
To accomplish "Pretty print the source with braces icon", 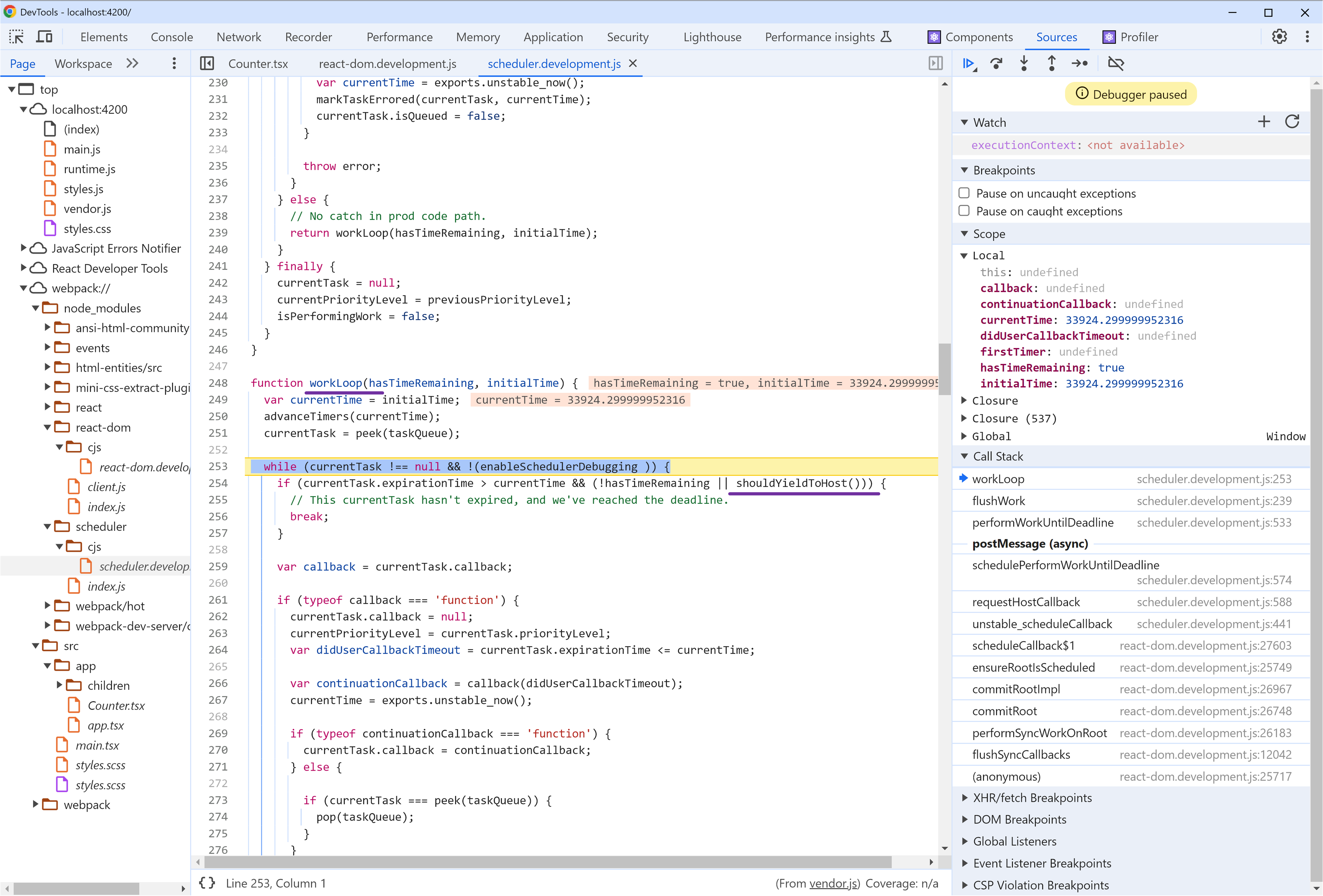I will tap(207, 883).
